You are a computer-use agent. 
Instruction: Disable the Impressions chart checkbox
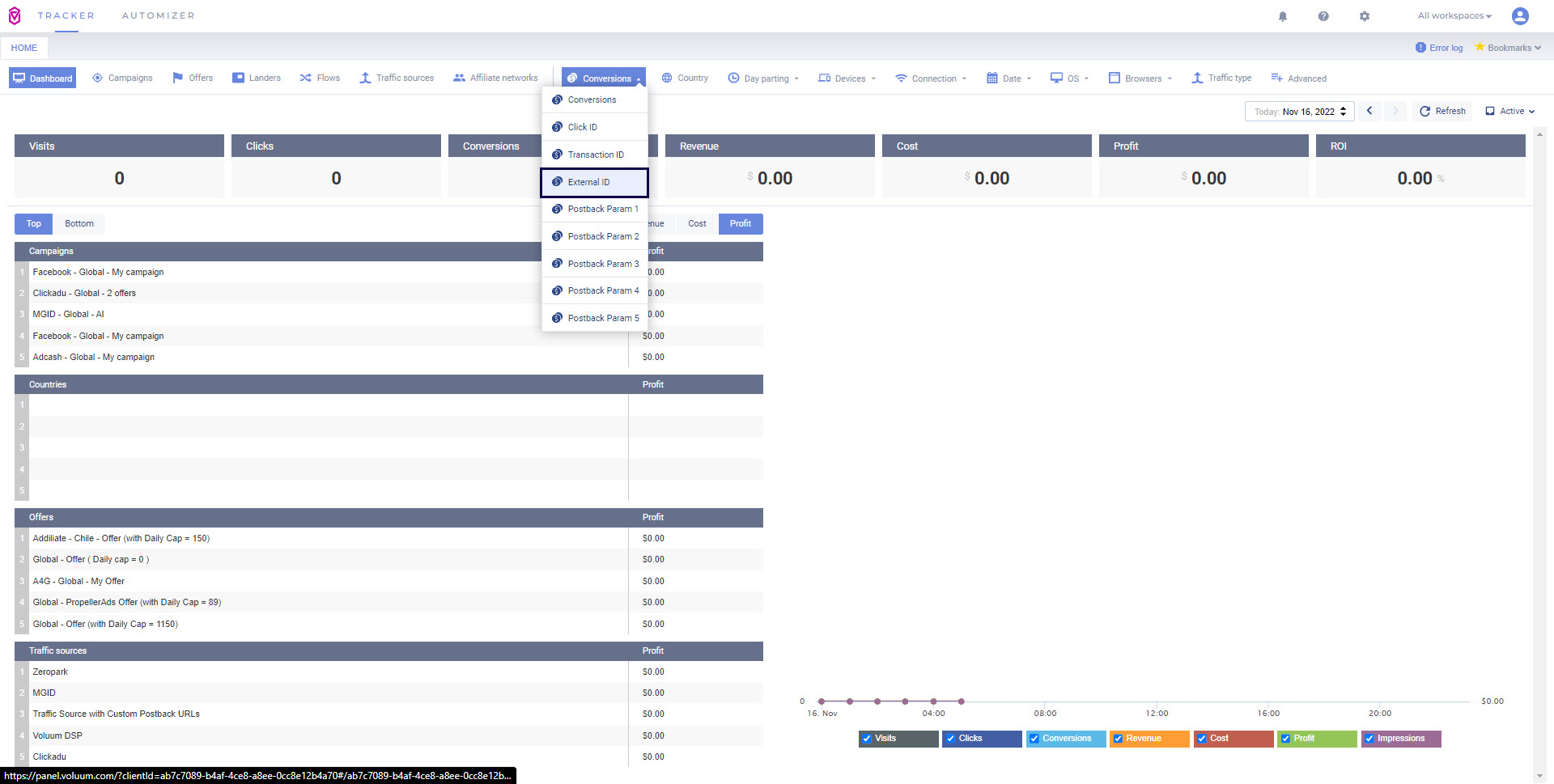tap(1369, 739)
